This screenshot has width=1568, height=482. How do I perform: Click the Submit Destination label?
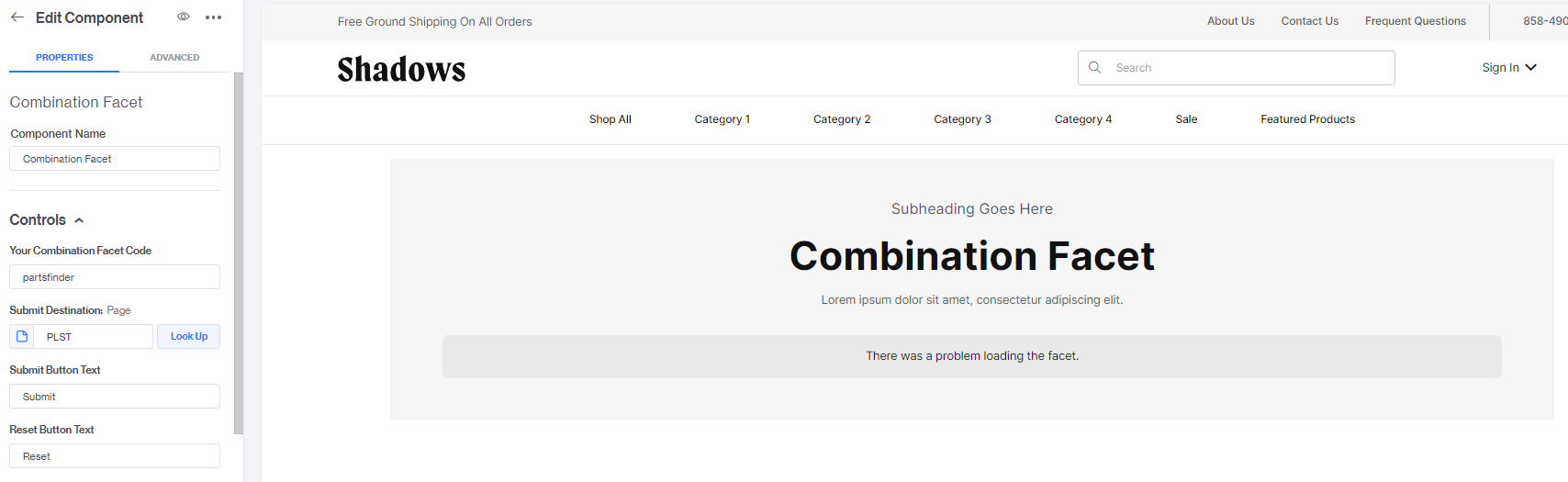(56, 310)
